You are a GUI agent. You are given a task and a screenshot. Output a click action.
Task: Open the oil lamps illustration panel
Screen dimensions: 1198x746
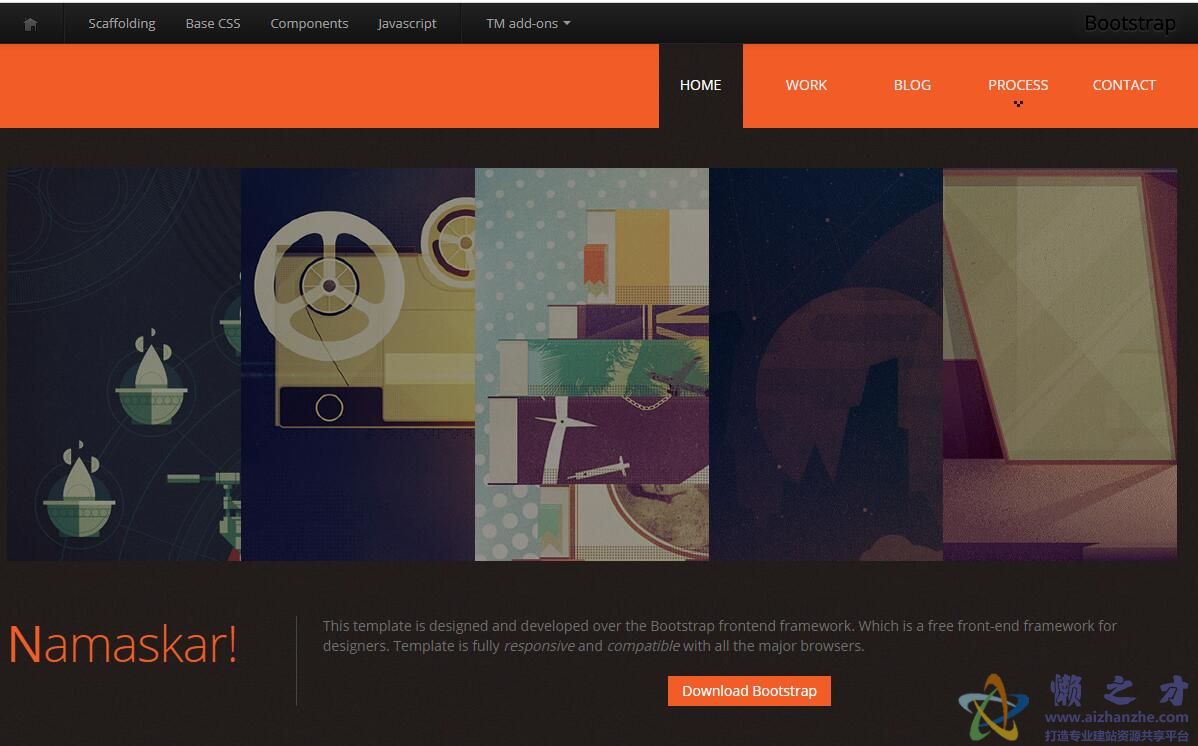(124, 365)
